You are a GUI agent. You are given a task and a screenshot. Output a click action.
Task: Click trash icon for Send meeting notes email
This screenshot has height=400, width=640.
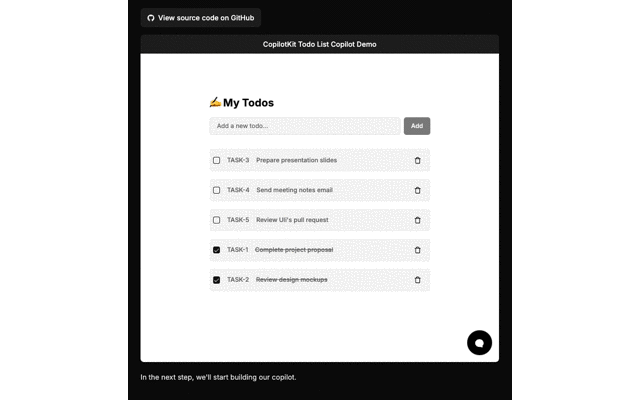pos(417,190)
